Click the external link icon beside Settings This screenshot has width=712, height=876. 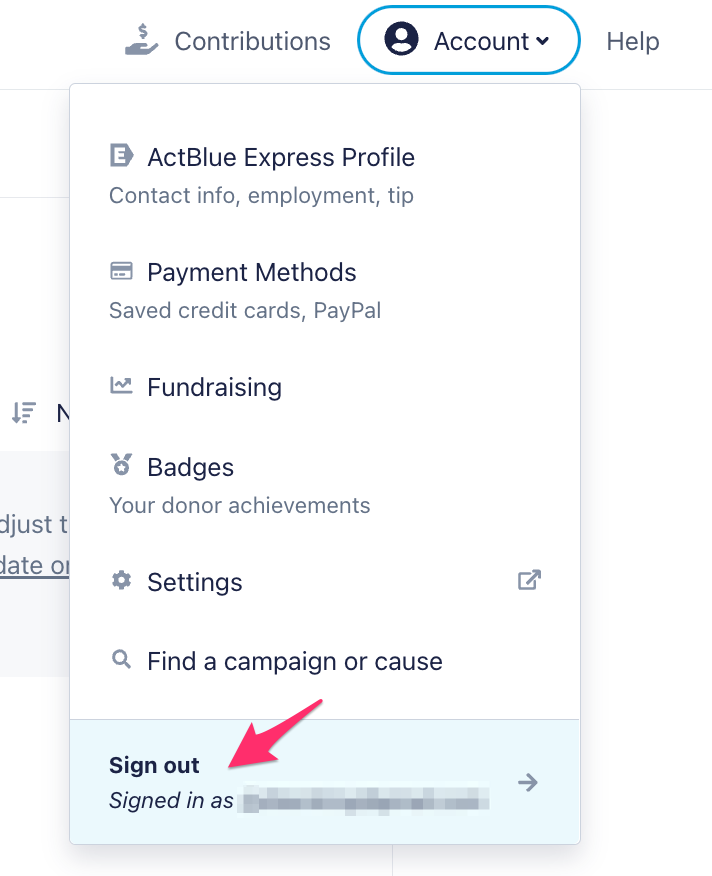pos(529,580)
